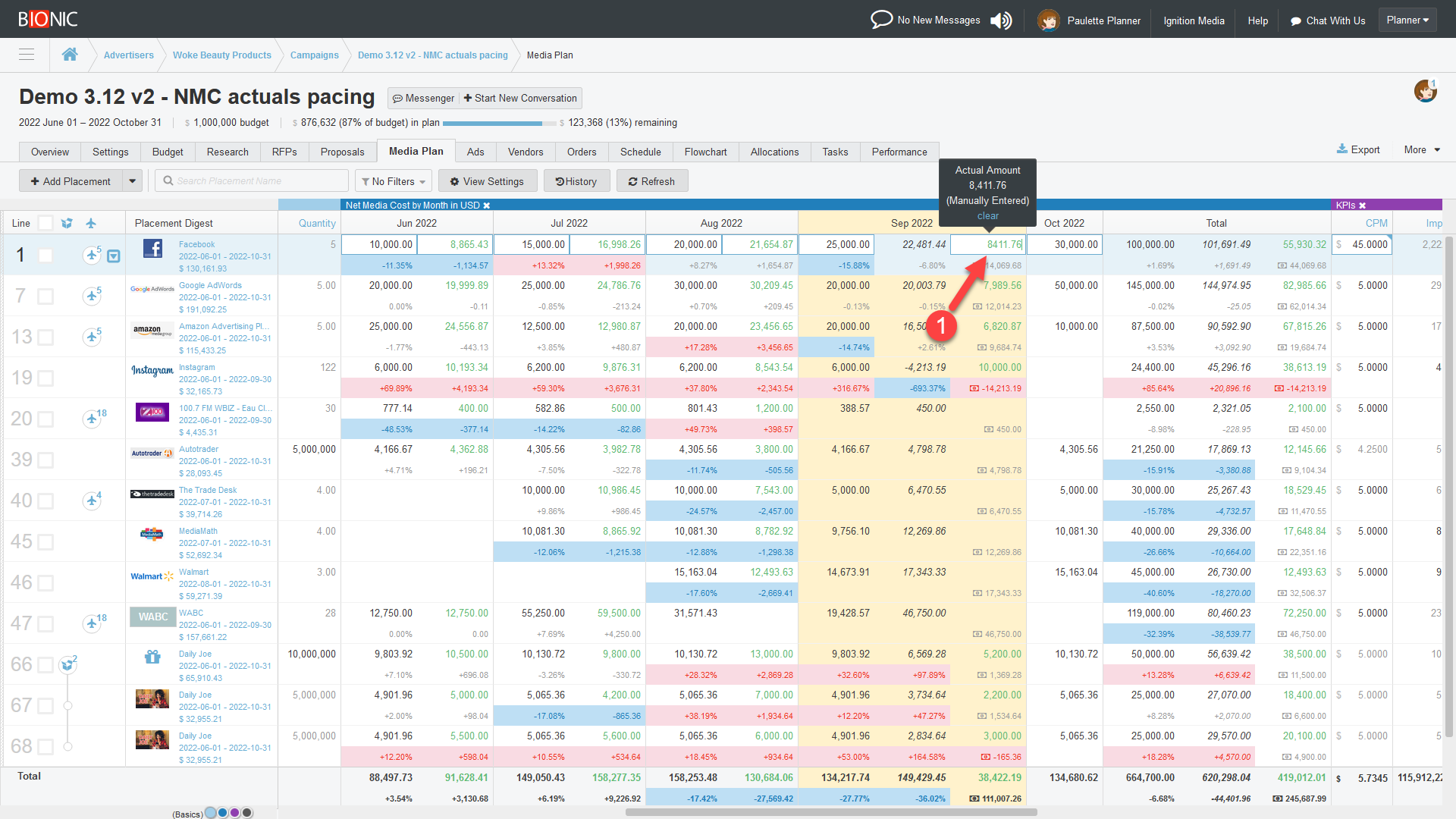1456x819 pixels.
Task: Select the dark gray view swatch
Action: [247, 813]
